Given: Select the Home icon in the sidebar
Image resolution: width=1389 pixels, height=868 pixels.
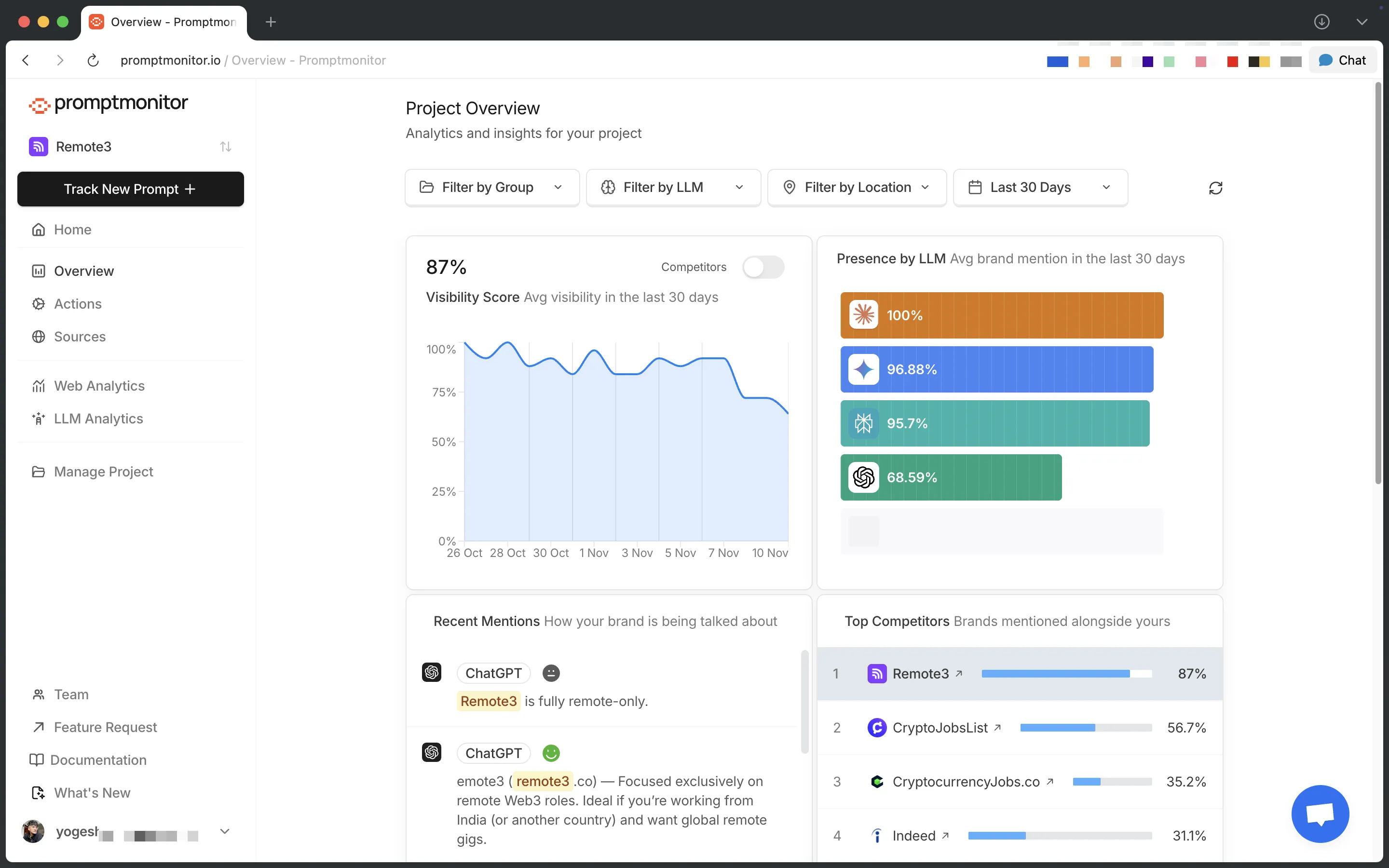Looking at the screenshot, I should point(39,229).
